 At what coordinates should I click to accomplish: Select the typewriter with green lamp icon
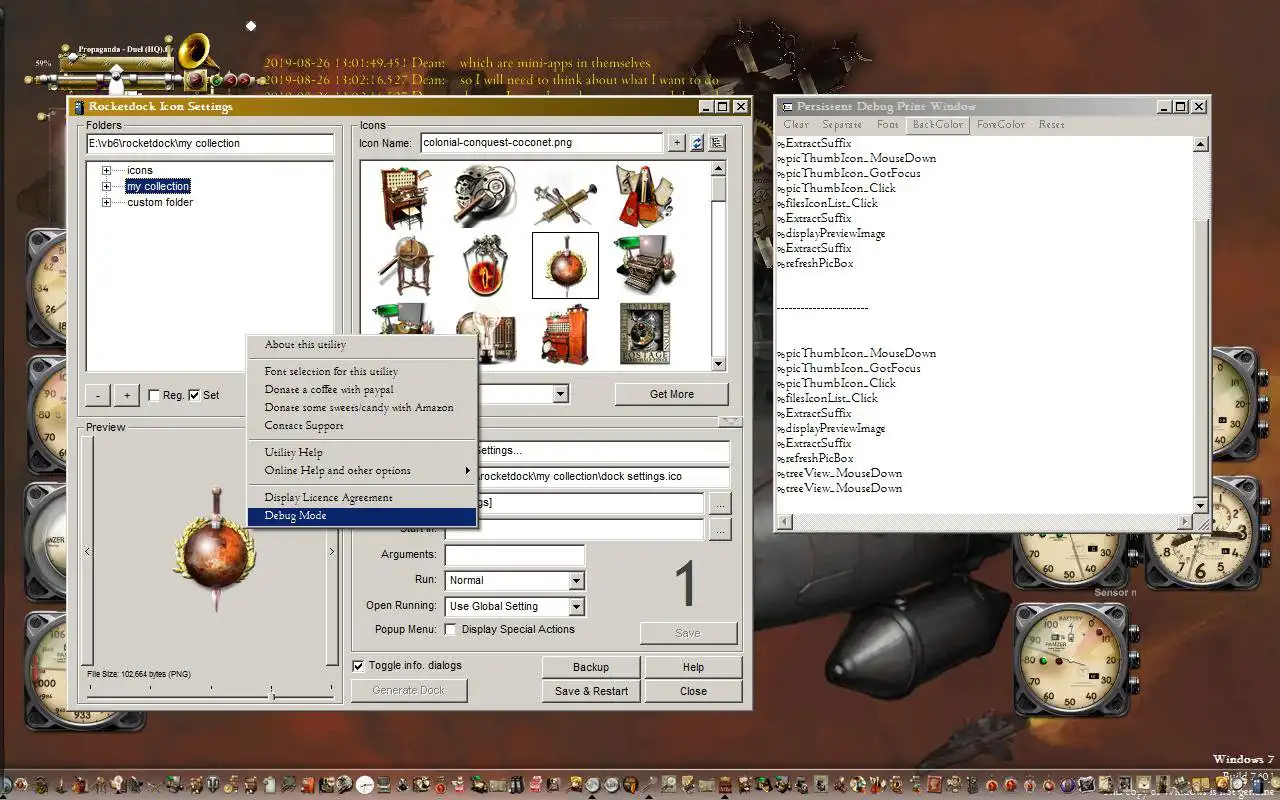[645, 265]
